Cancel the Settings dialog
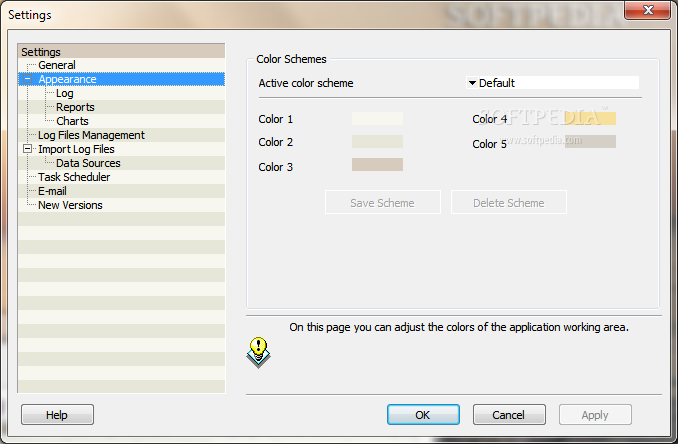 509,415
